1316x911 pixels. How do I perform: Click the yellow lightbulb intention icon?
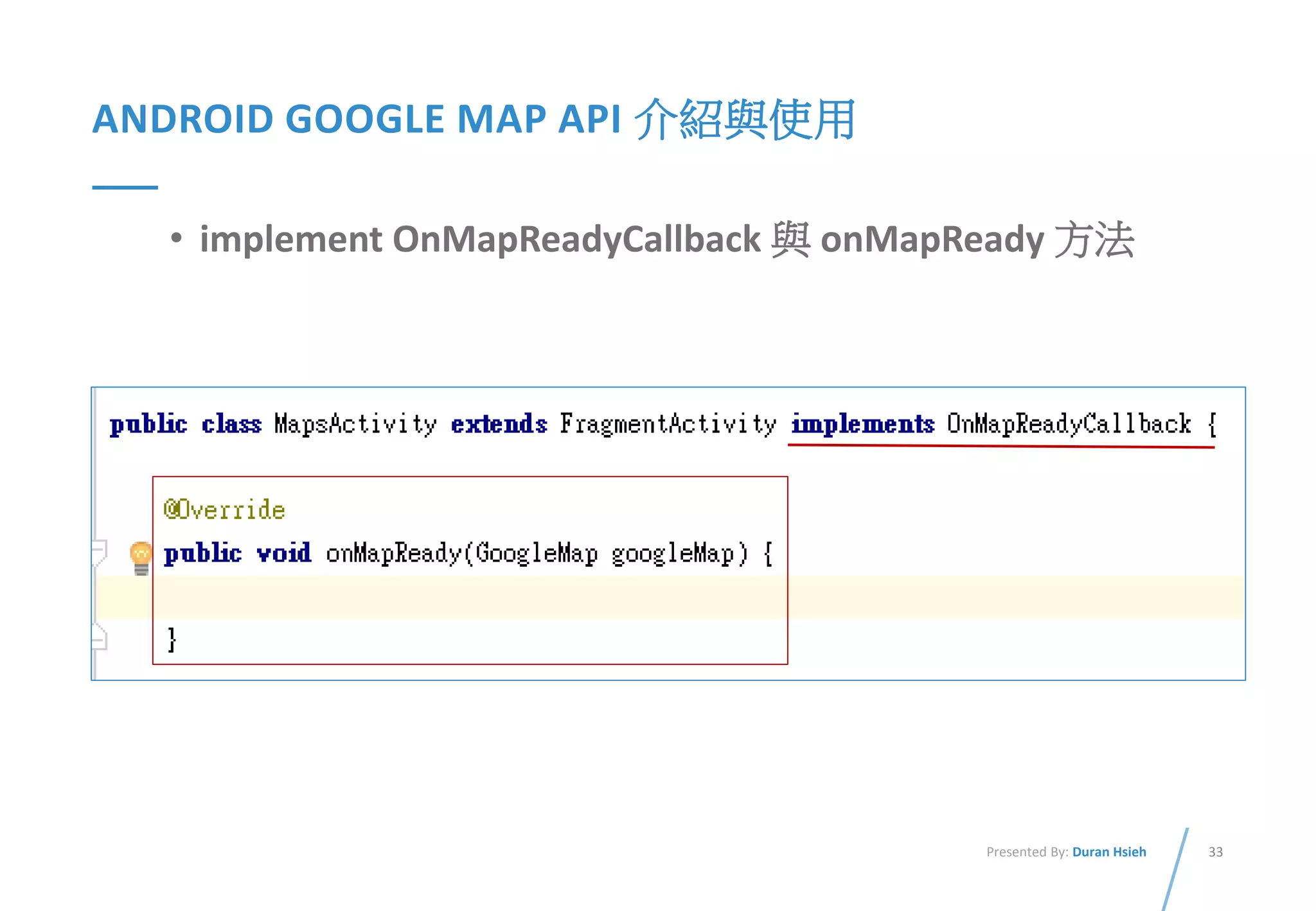[x=141, y=558]
